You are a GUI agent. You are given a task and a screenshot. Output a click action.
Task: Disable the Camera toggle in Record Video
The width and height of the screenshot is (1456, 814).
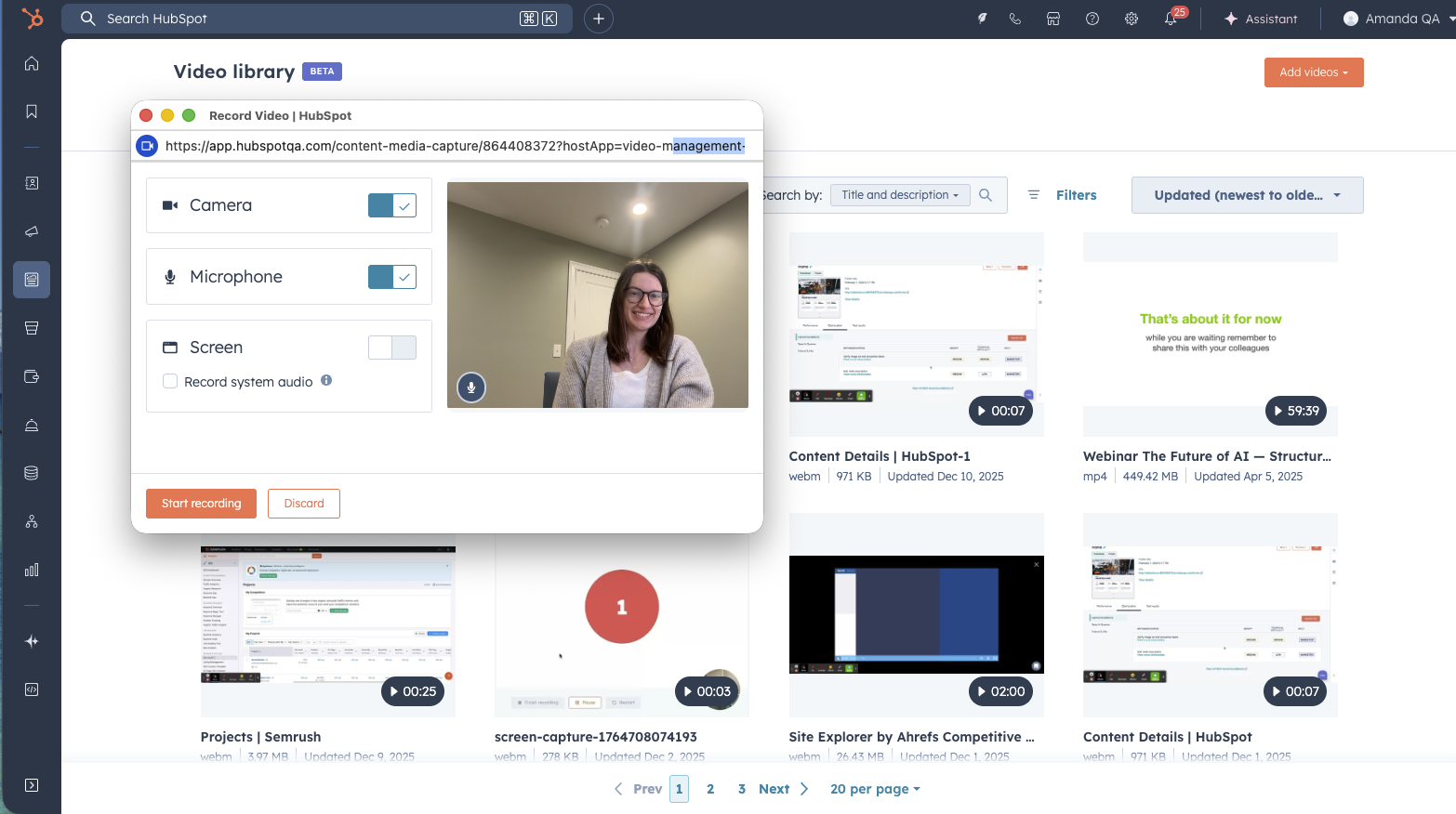tap(391, 205)
